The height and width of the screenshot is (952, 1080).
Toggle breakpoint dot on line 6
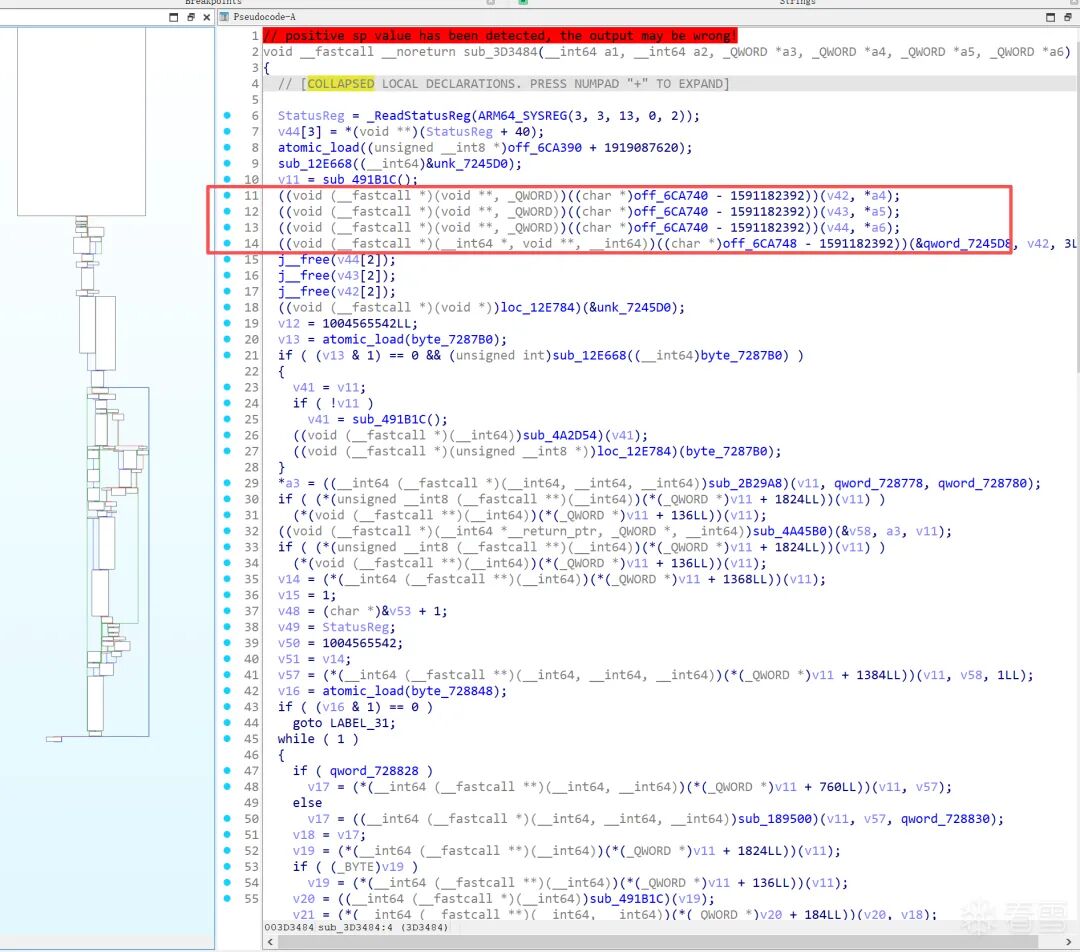(x=227, y=116)
